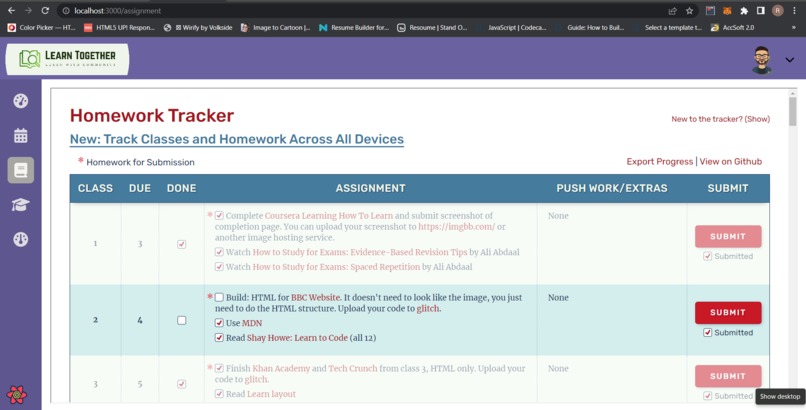Expand the user menu chevron in header
Image resolution: width=806 pixels, height=410 pixels.
(790, 60)
